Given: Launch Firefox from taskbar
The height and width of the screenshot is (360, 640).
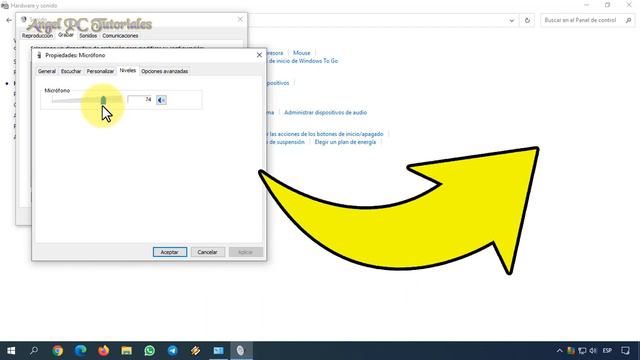Looking at the screenshot, I should [103, 351].
